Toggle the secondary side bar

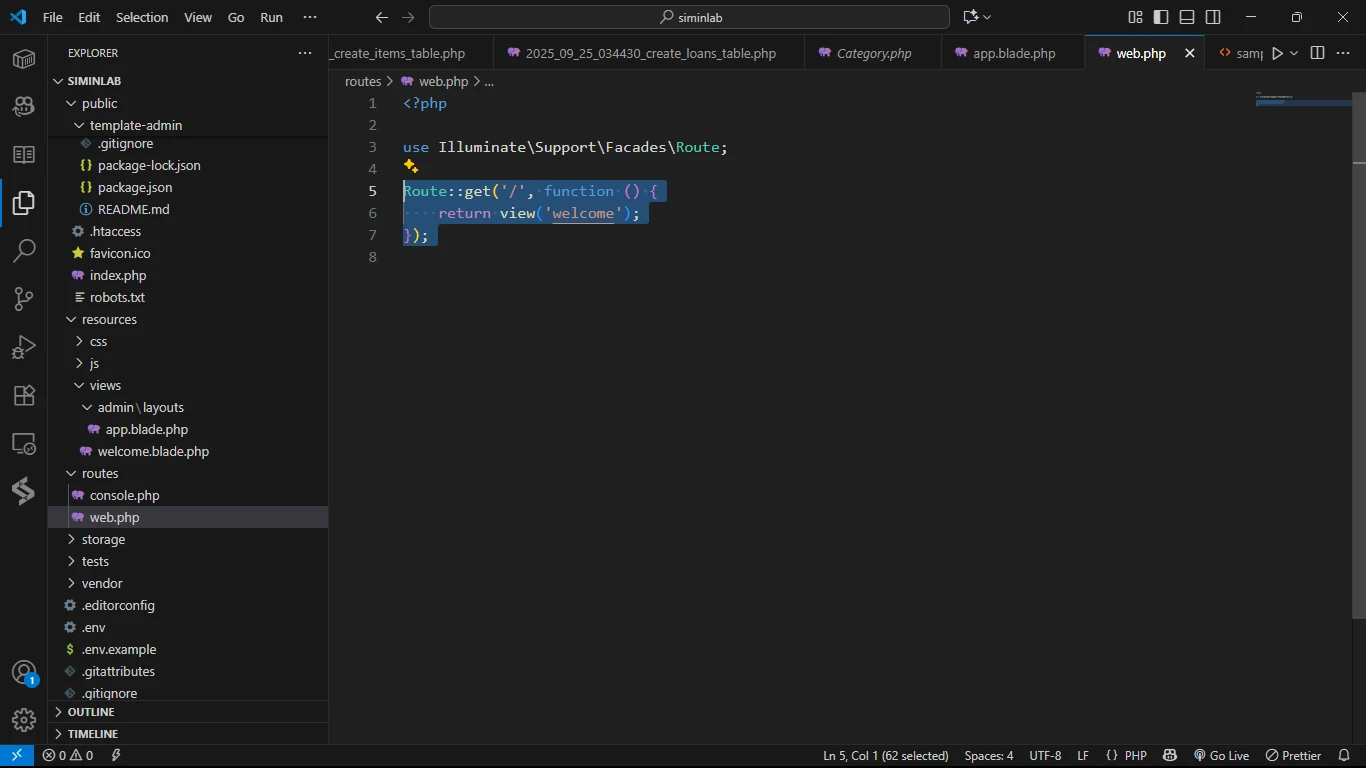pos(1213,17)
